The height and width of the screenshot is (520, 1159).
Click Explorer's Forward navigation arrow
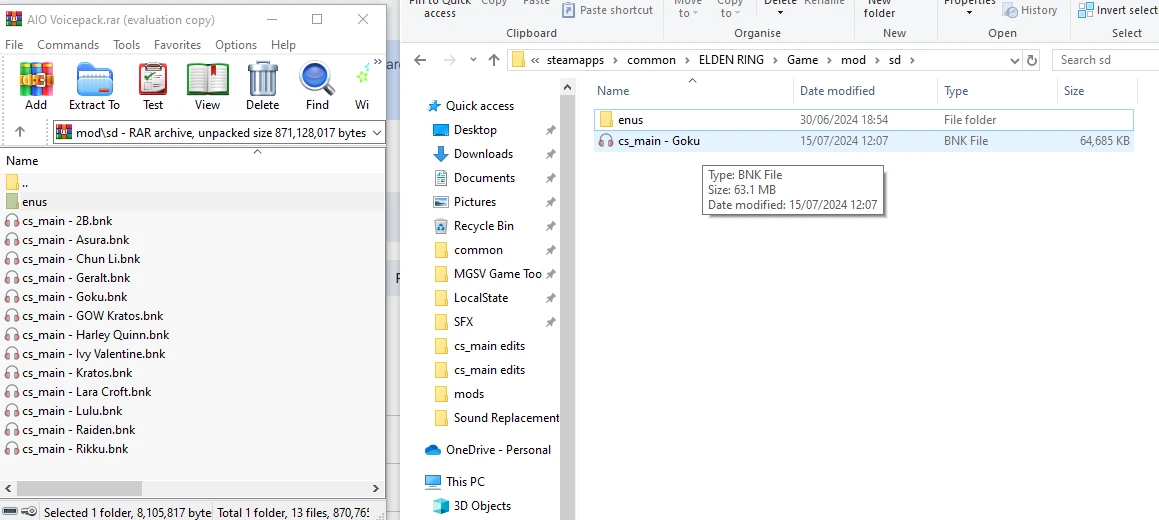coord(449,61)
